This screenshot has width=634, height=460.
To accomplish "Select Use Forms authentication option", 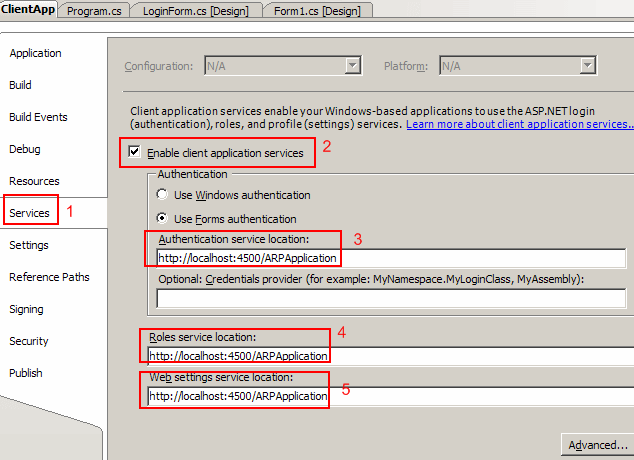I will pyautogui.click(x=163, y=219).
